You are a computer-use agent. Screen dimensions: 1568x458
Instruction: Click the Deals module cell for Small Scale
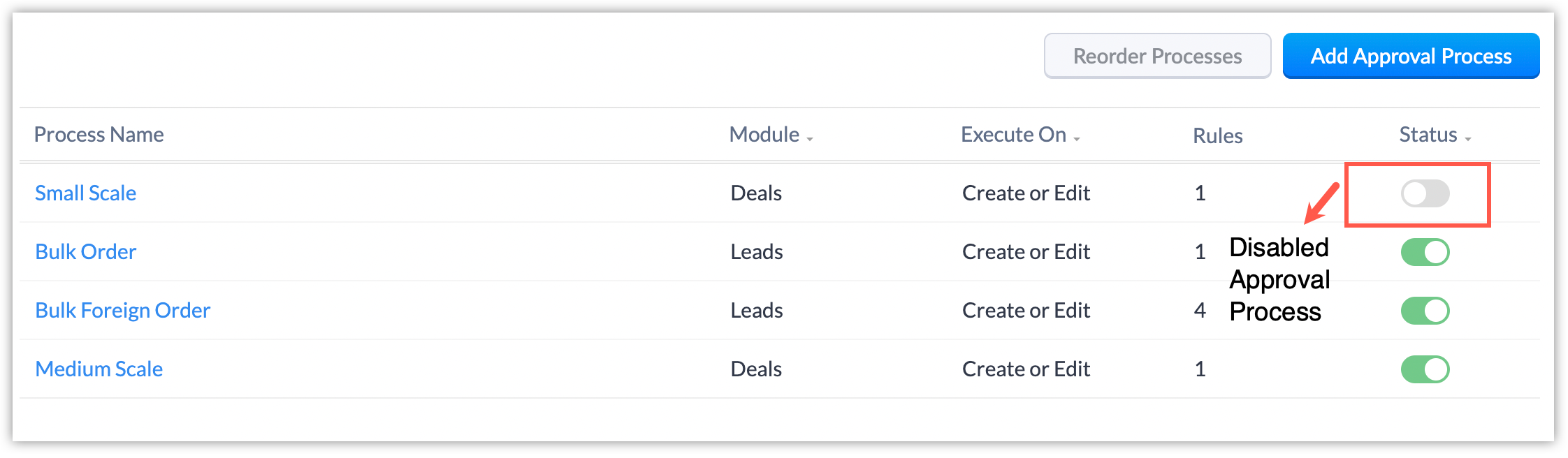point(756,193)
